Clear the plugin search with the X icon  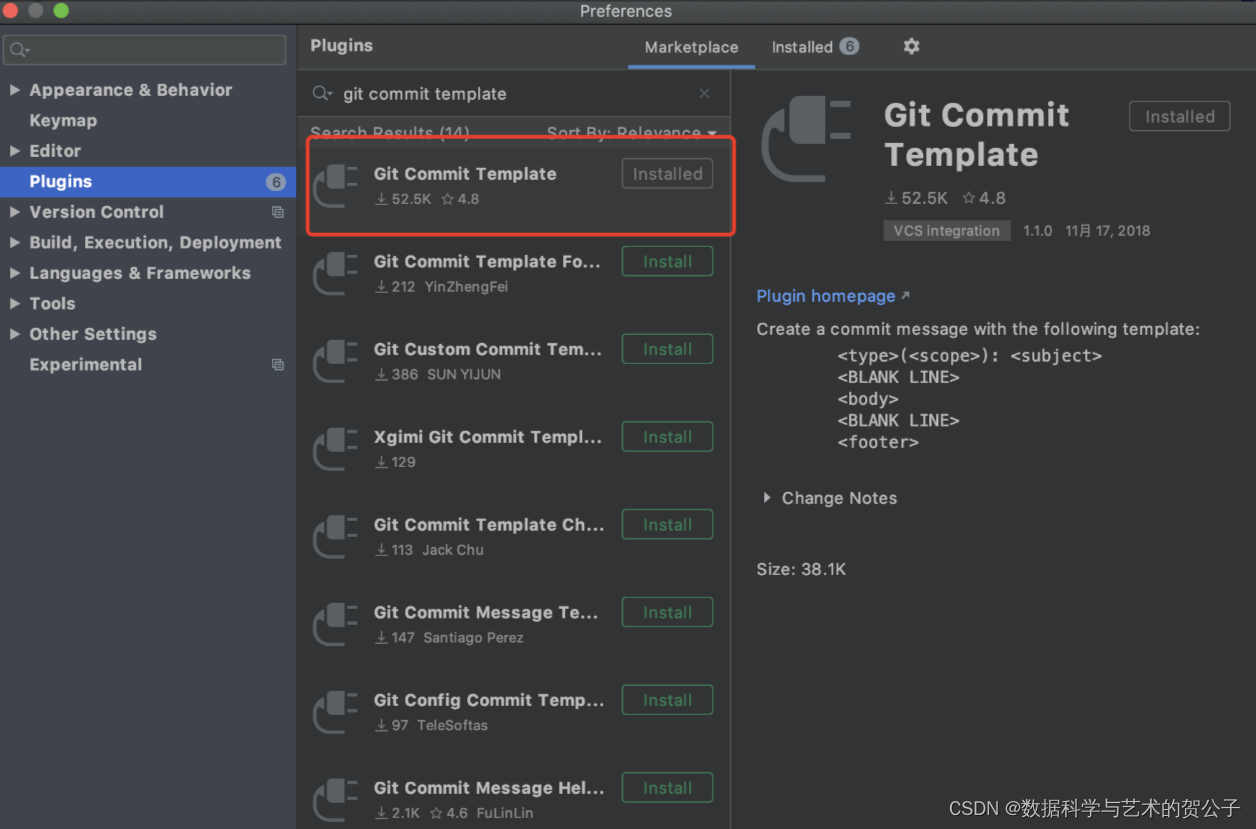pyautogui.click(x=704, y=93)
